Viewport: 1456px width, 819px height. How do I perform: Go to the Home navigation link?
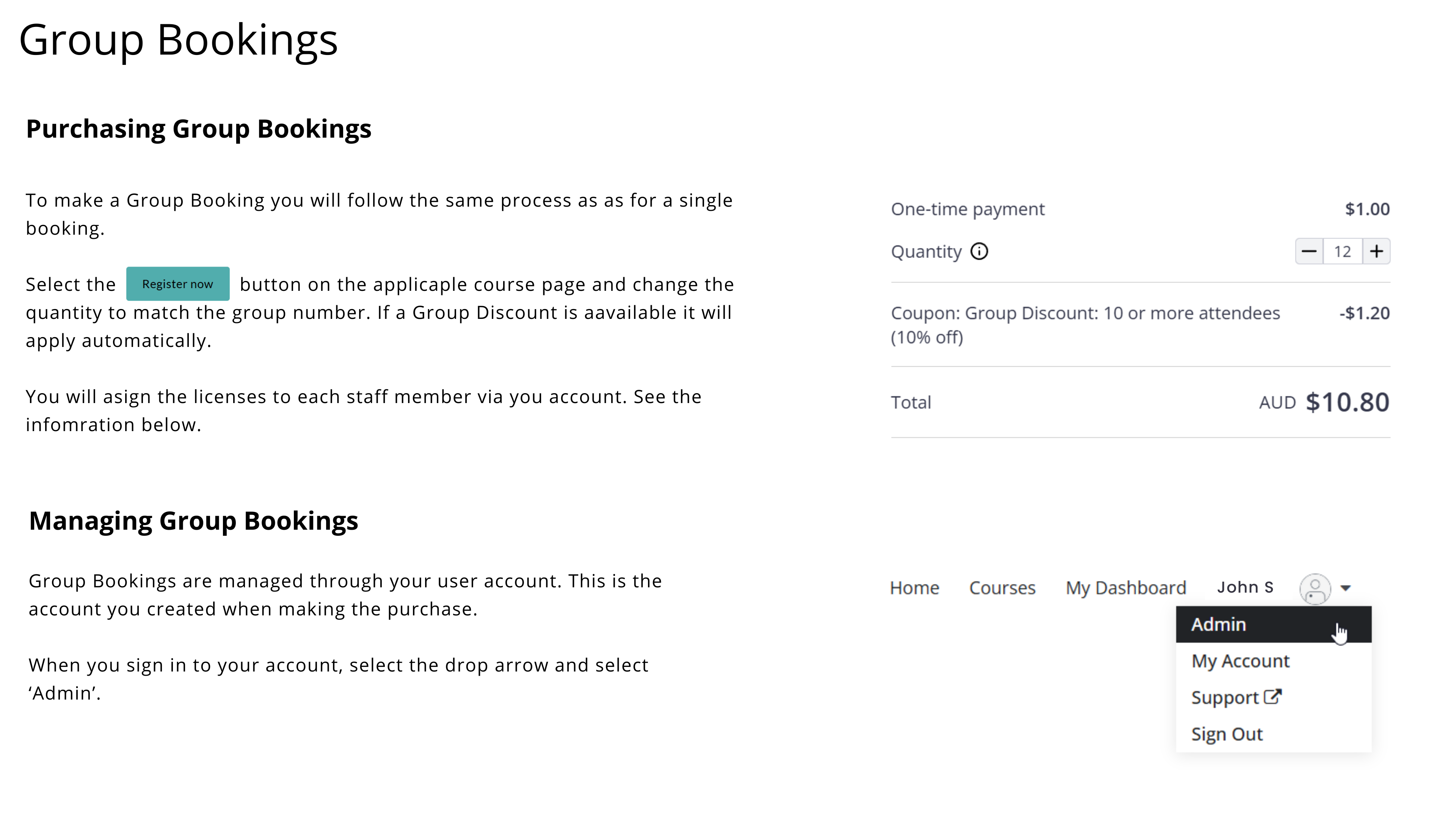point(915,588)
